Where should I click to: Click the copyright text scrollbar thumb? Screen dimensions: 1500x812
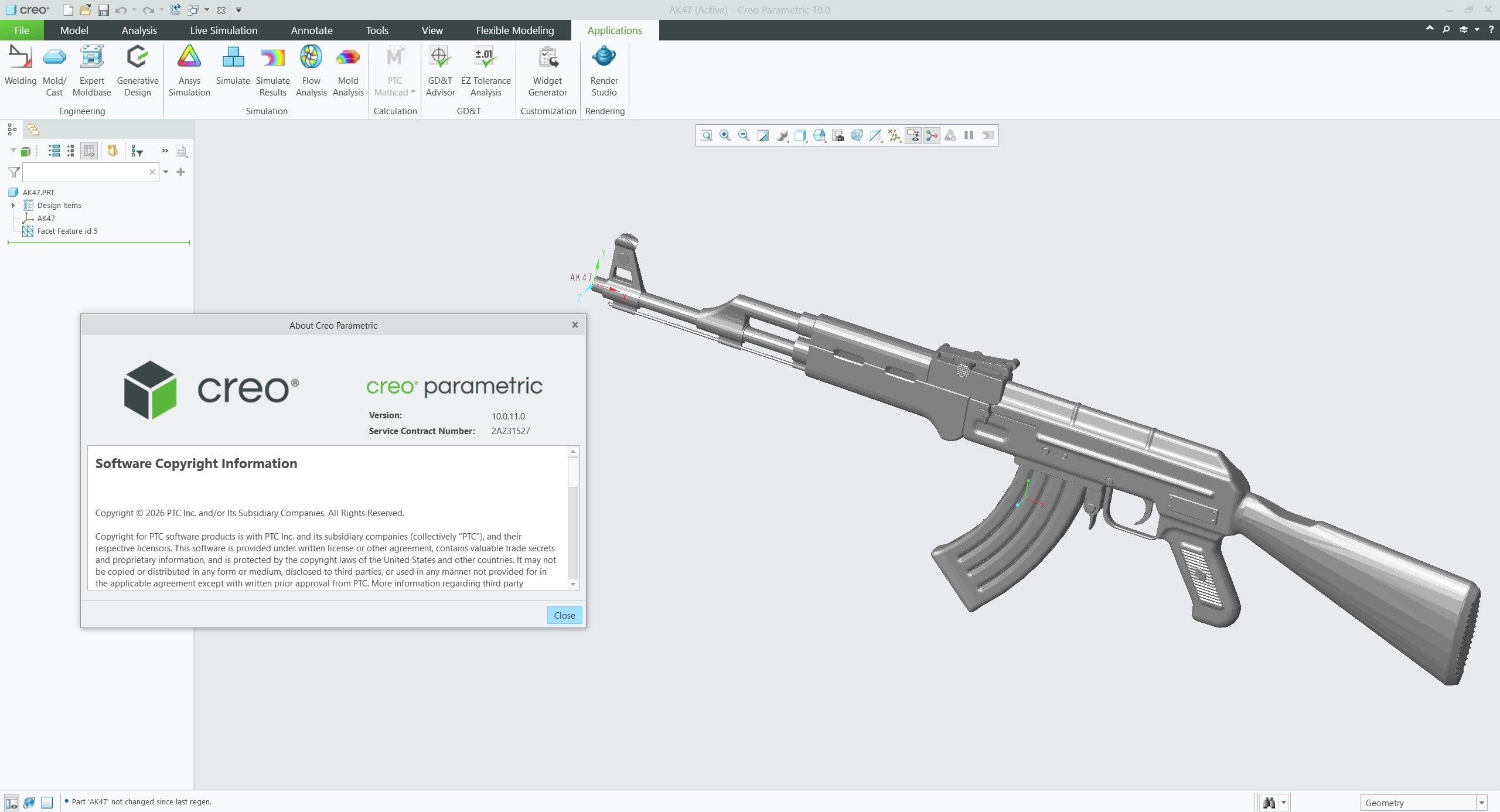[573, 472]
